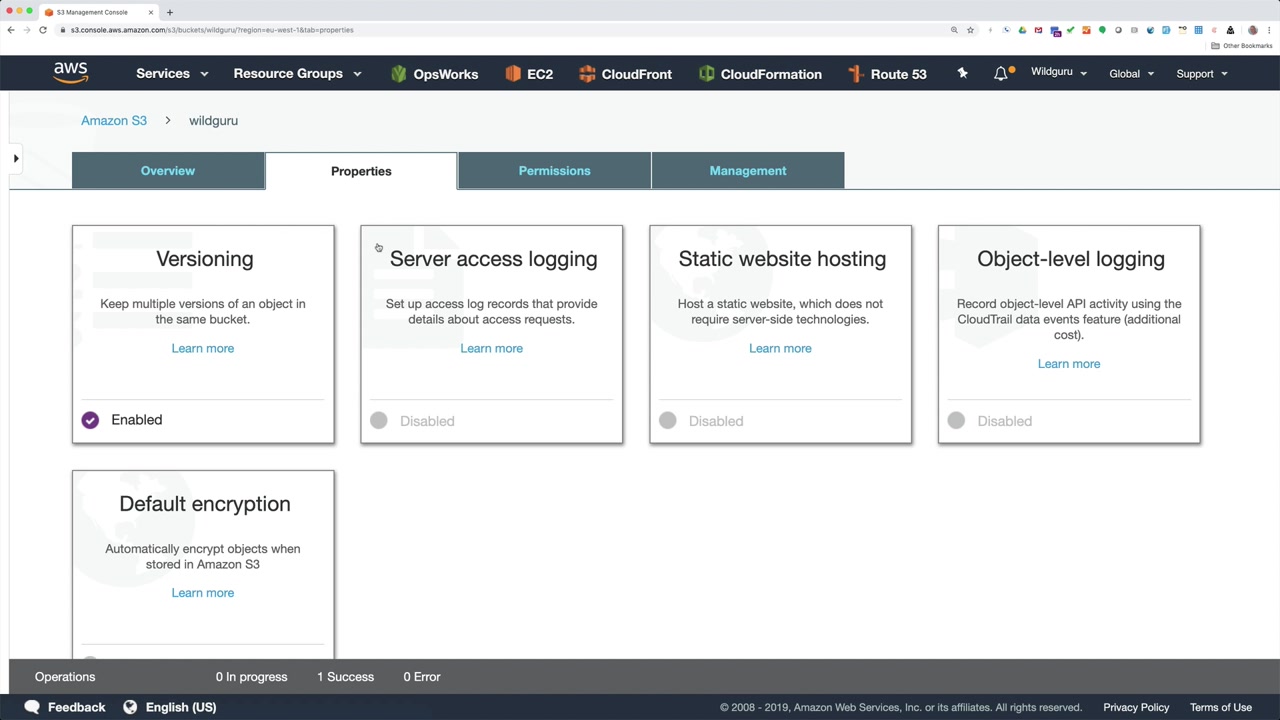Click Amazon S3 breadcrumb link

(114, 120)
